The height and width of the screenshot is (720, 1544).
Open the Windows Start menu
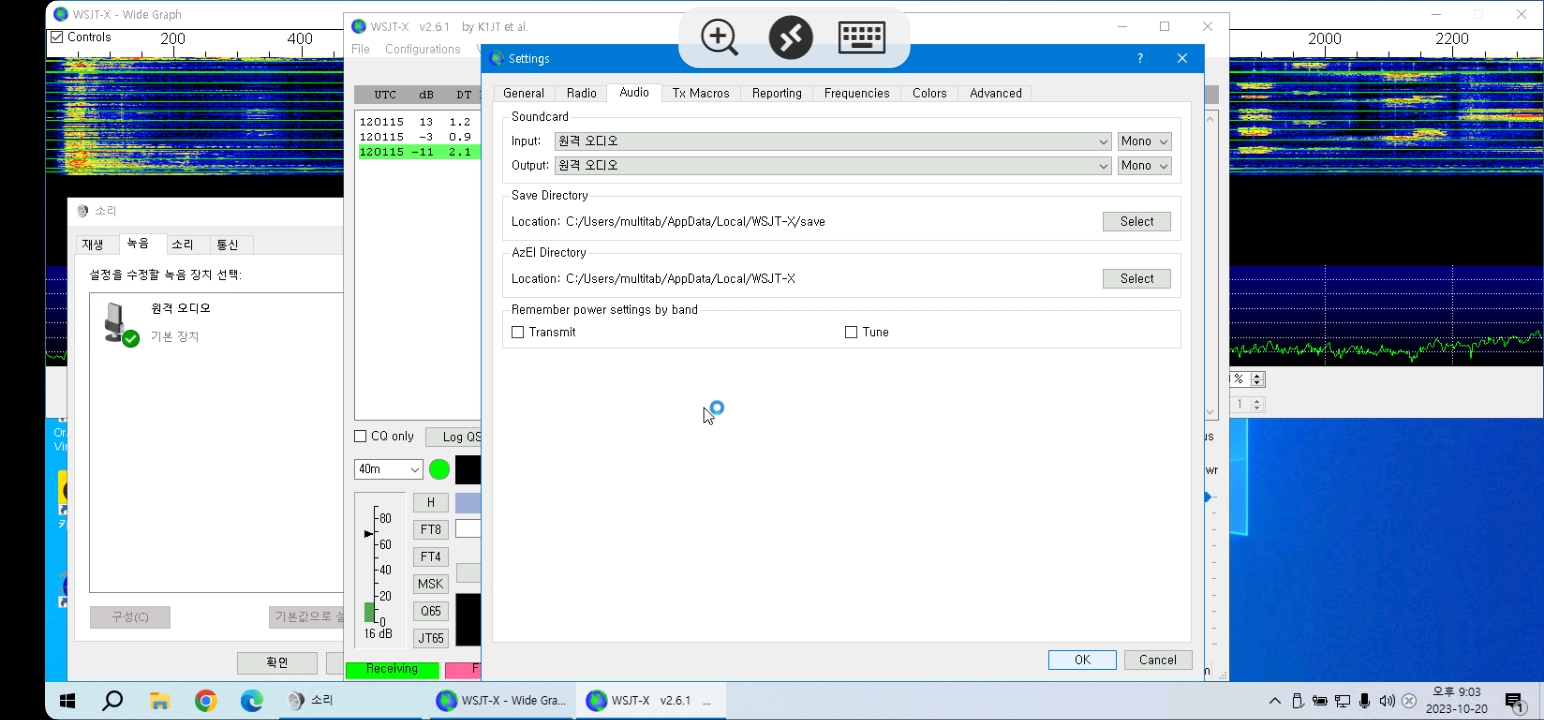pyautogui.click(x=68, y=701)
